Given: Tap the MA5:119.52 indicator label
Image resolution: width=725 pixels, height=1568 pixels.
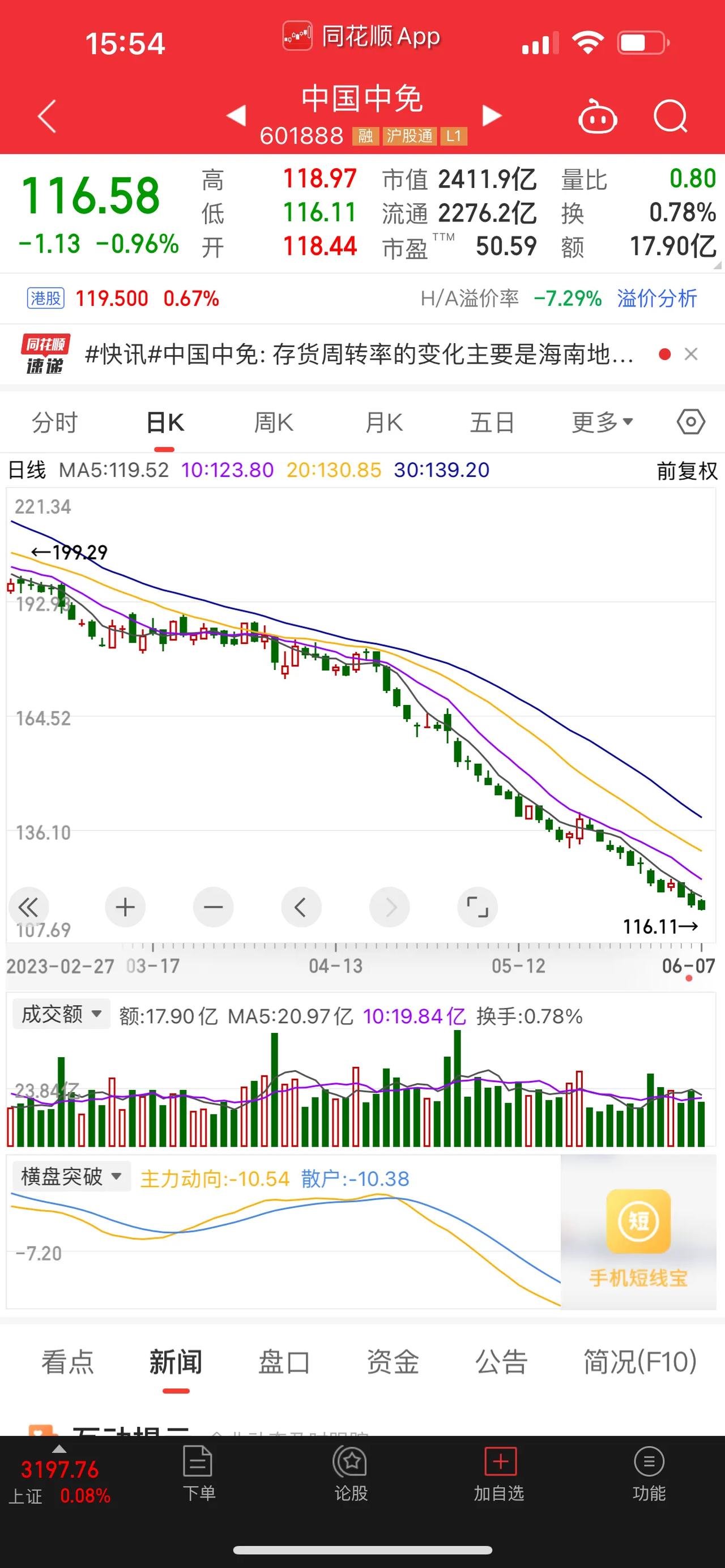Looking at the screenshot, I should [x=114, y=470].
